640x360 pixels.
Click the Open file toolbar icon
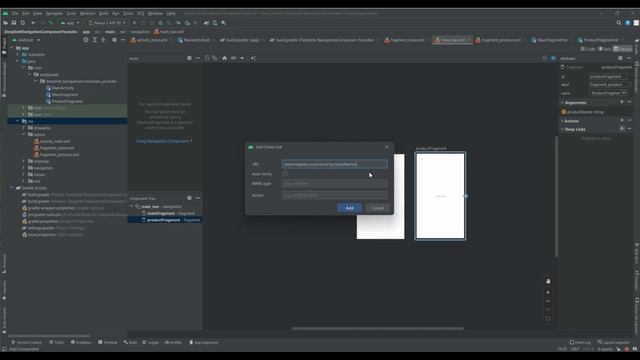pos(6,23)
